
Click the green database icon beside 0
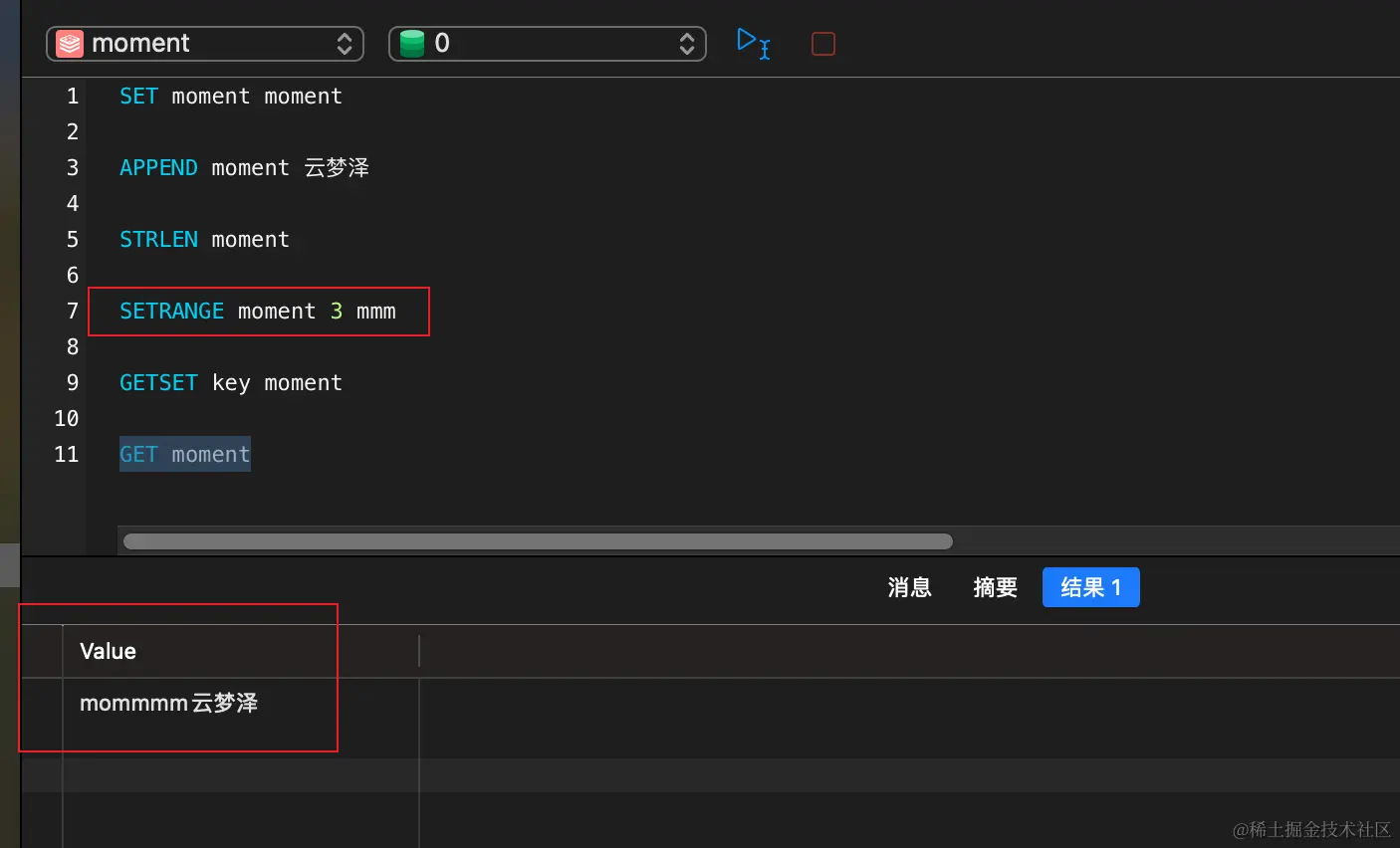pyautogui.click(x=412, y=44)
